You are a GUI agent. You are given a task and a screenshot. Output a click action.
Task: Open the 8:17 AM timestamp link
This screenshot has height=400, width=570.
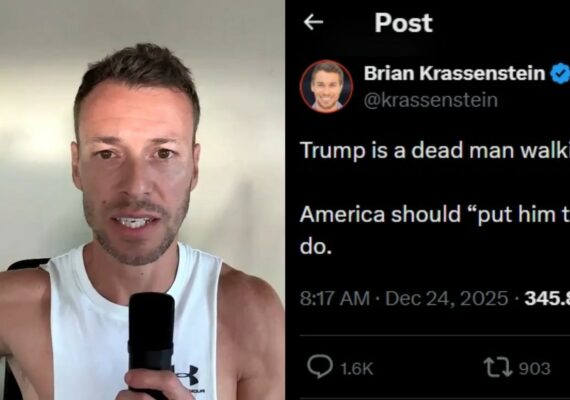coord(335,299)
